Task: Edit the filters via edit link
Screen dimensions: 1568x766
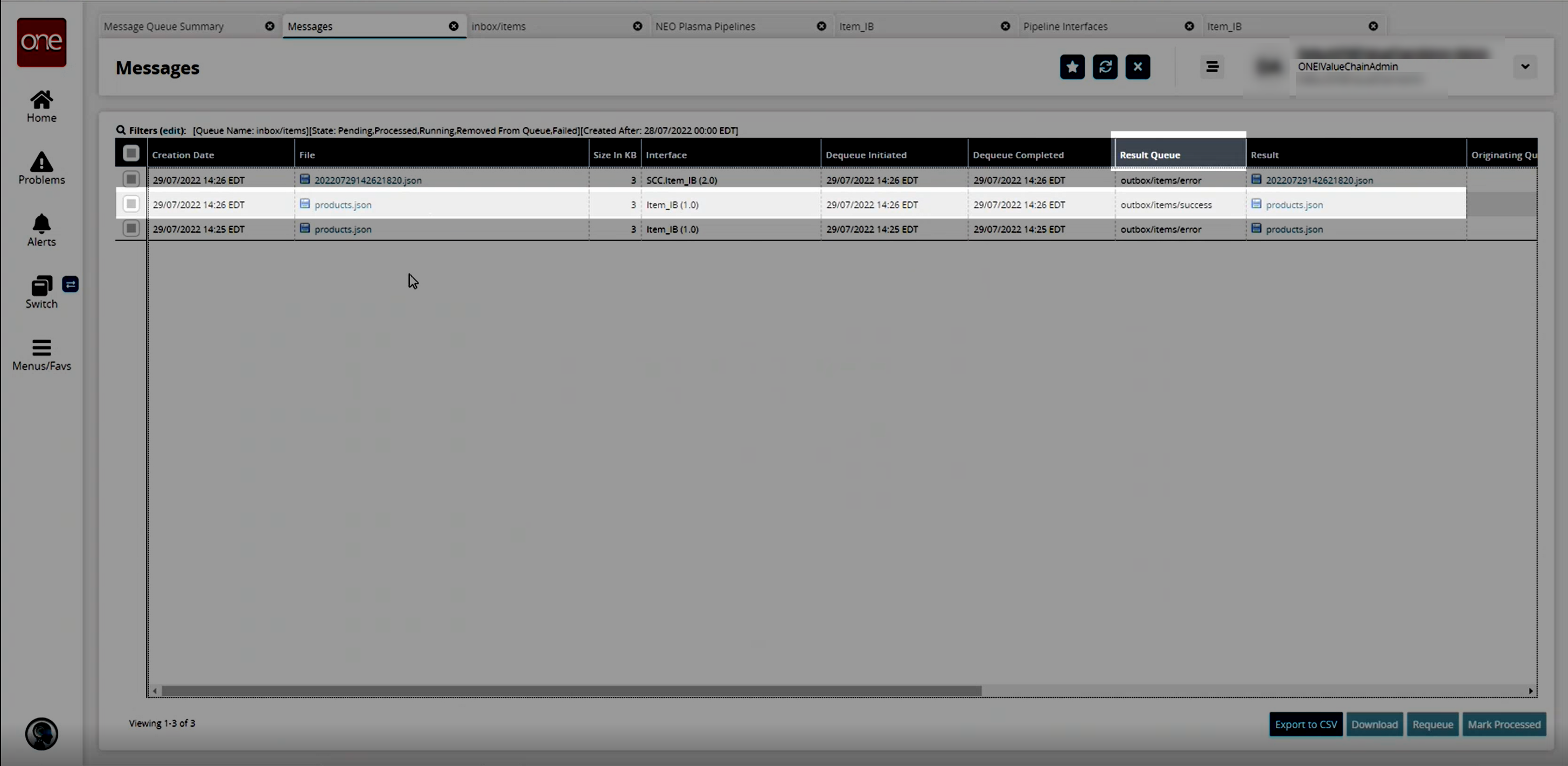Action: 172,130
